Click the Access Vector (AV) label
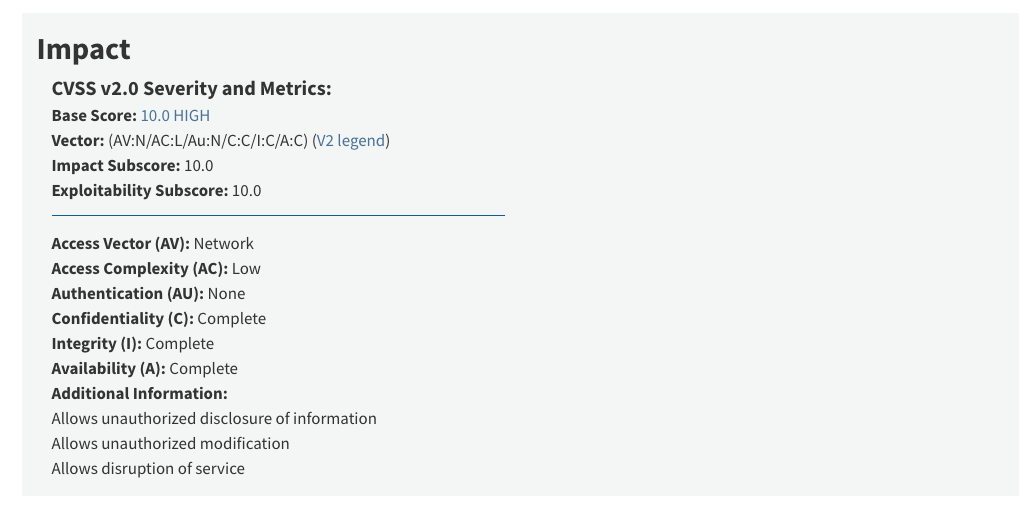 click(120, 244)
